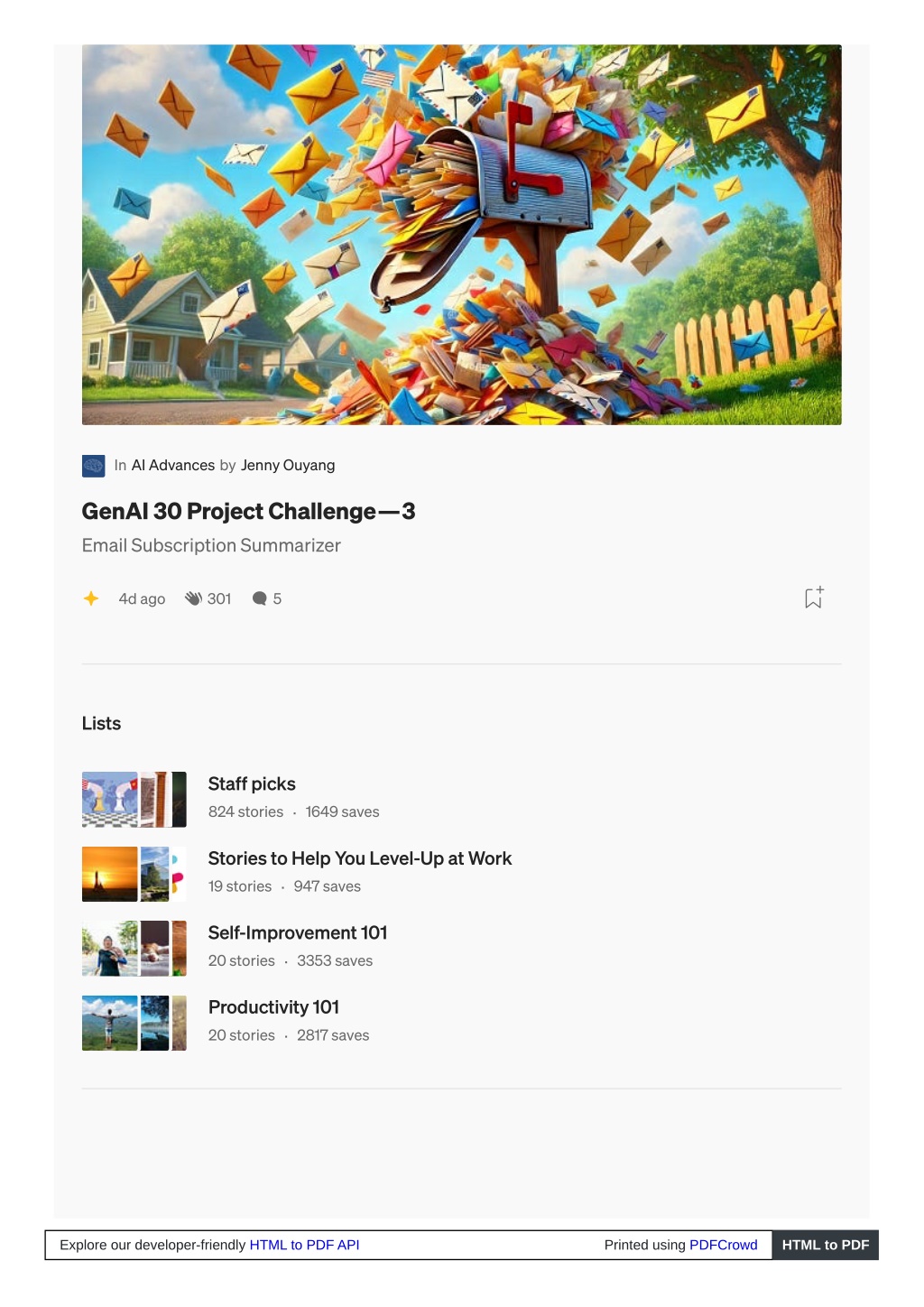Click the sunset thumbnail for Level-Up list
The height and width of the screenshot is (1307, 924).
pyautogui.click(x=110, y=874)
